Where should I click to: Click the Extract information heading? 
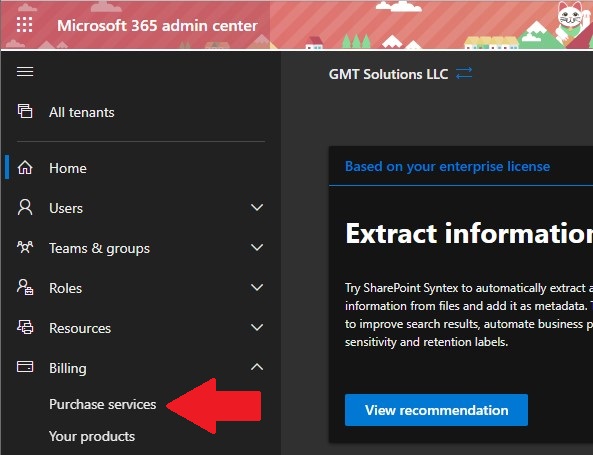tap(469, 233)
